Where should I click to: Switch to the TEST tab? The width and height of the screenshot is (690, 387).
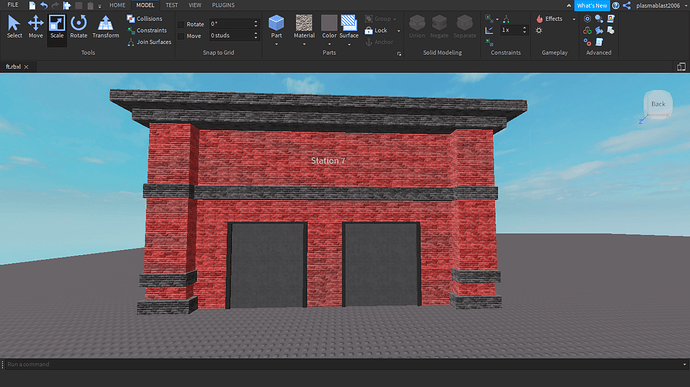(x=172, y=5)
